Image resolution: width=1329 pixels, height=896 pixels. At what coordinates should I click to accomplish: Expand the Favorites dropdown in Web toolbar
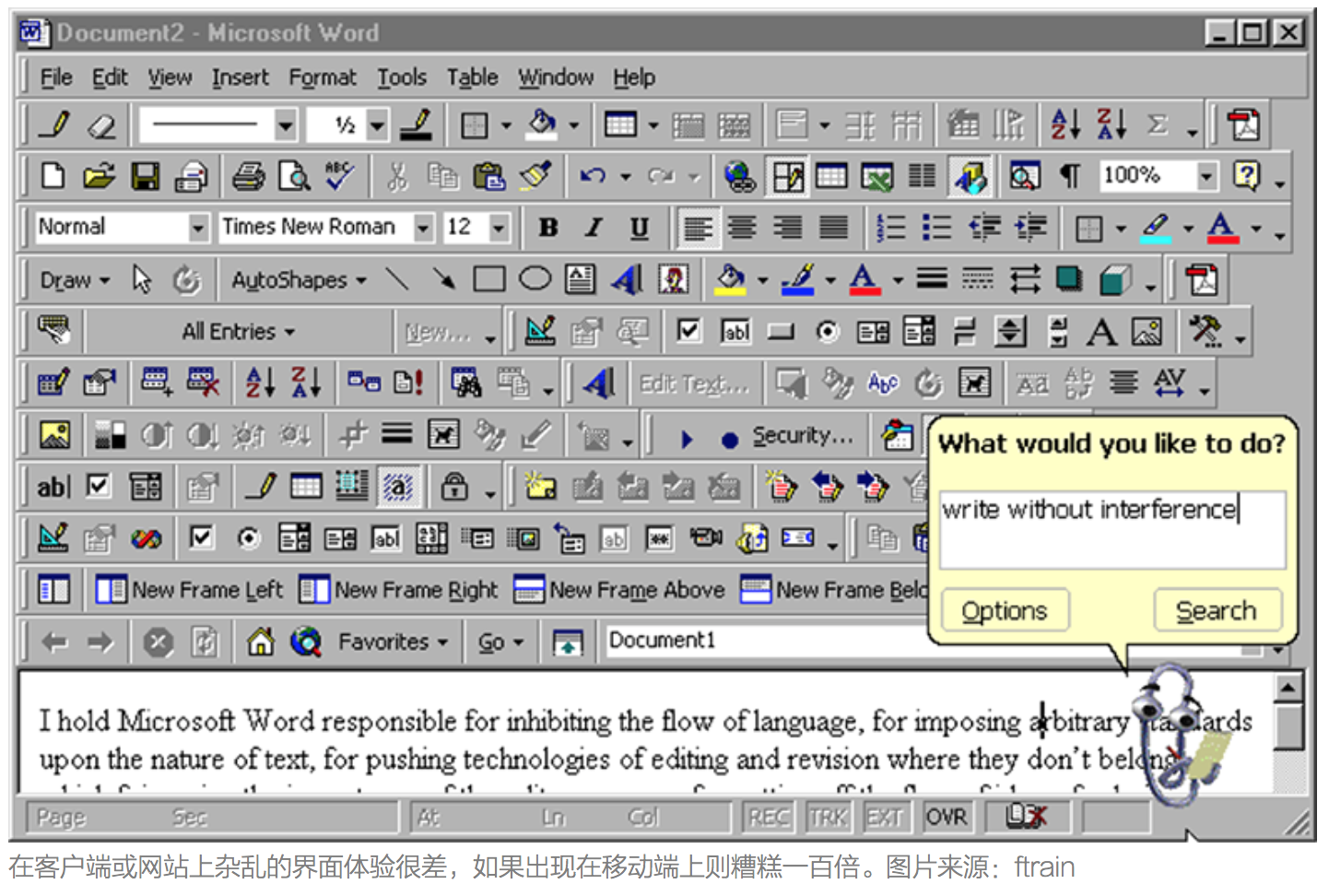pos(393,641)
